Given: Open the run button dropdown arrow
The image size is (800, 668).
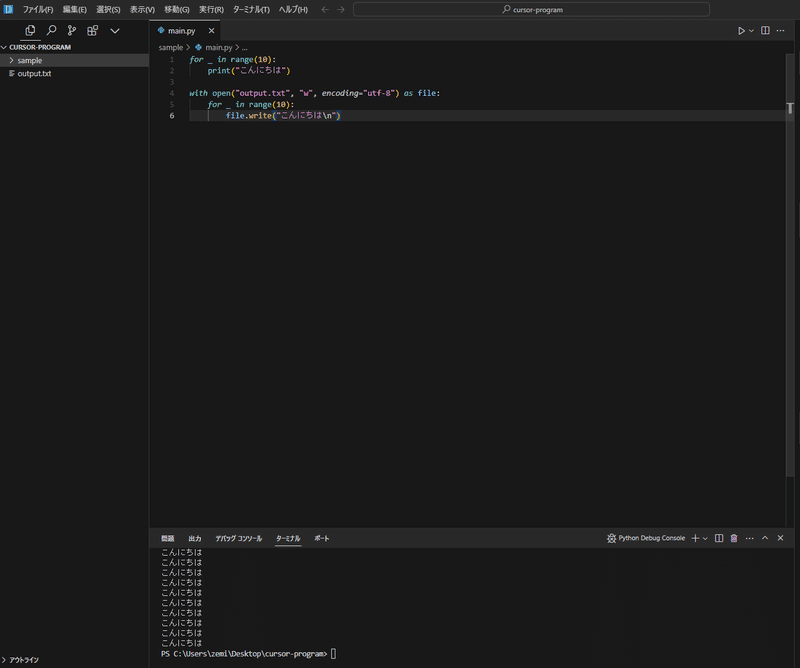Looking at the screenshot, I should click(751, 31).
